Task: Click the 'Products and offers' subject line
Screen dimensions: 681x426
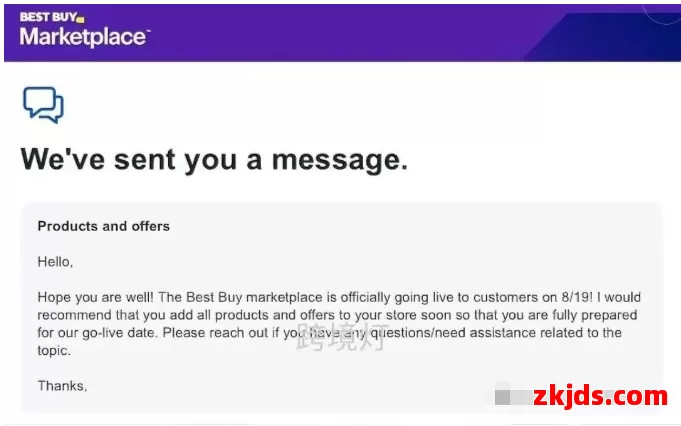Action: (103, 226)
